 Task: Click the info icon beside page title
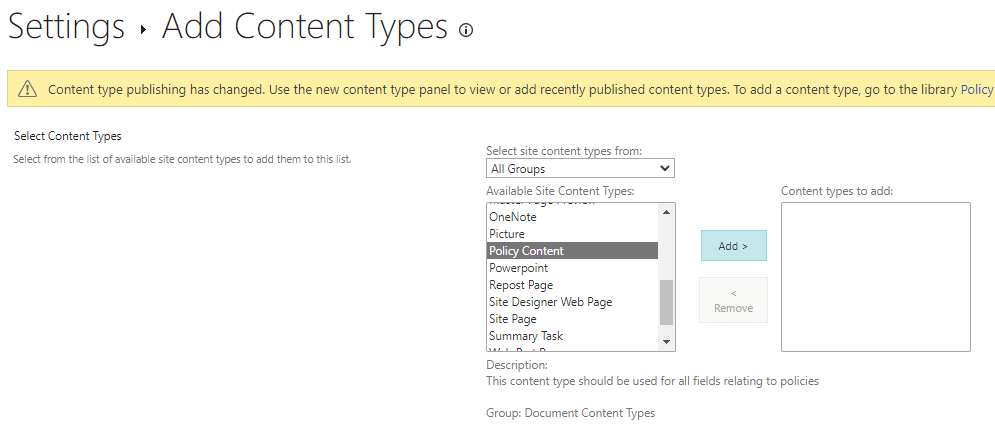pos(466,30)
